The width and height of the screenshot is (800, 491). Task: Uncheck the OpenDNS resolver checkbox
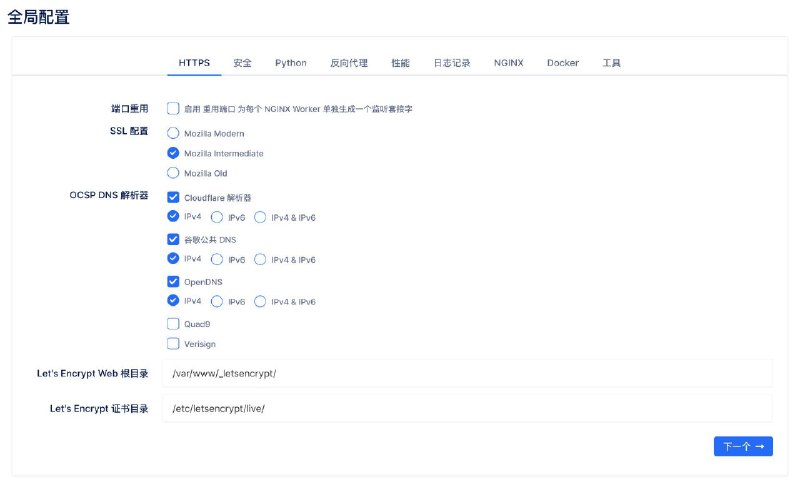click(x=173, y=282)
